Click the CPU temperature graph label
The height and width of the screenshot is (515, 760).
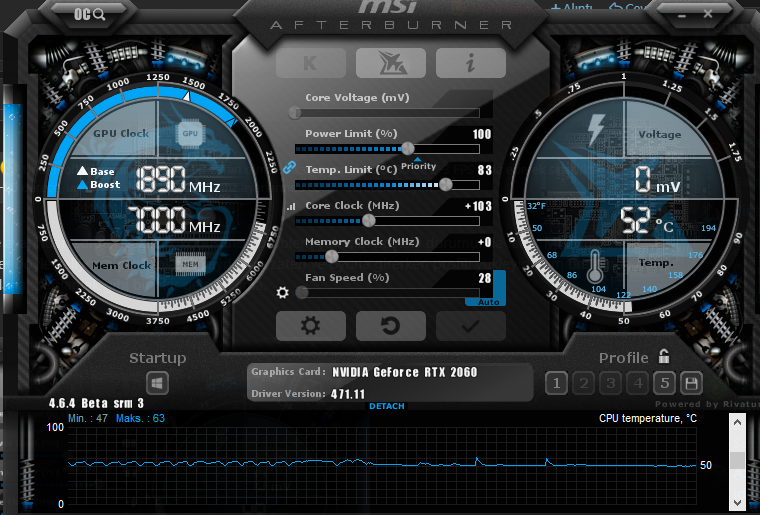[648, 419]
